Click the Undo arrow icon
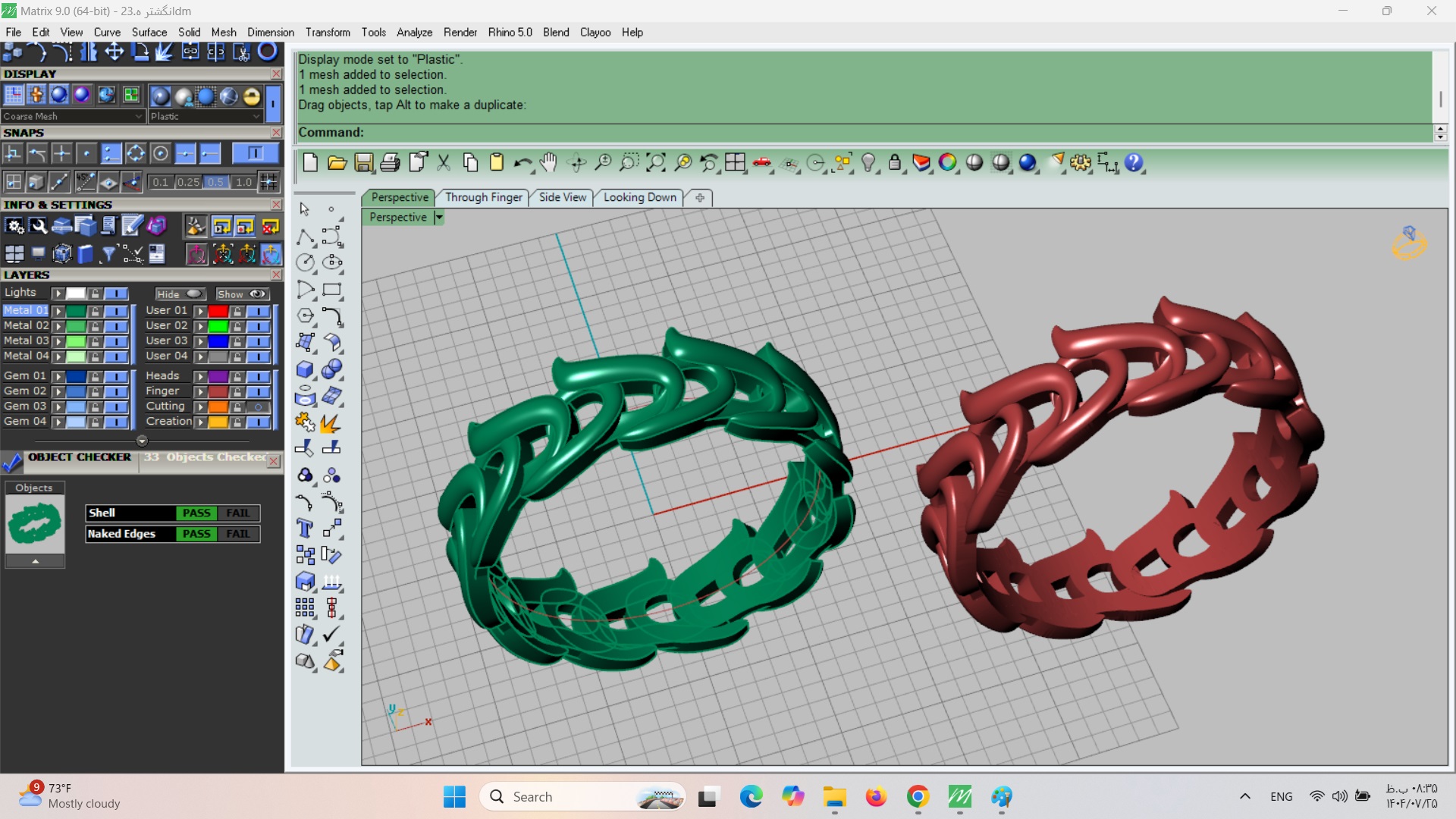Screen dimensions: 1456x819 [522, 162]
